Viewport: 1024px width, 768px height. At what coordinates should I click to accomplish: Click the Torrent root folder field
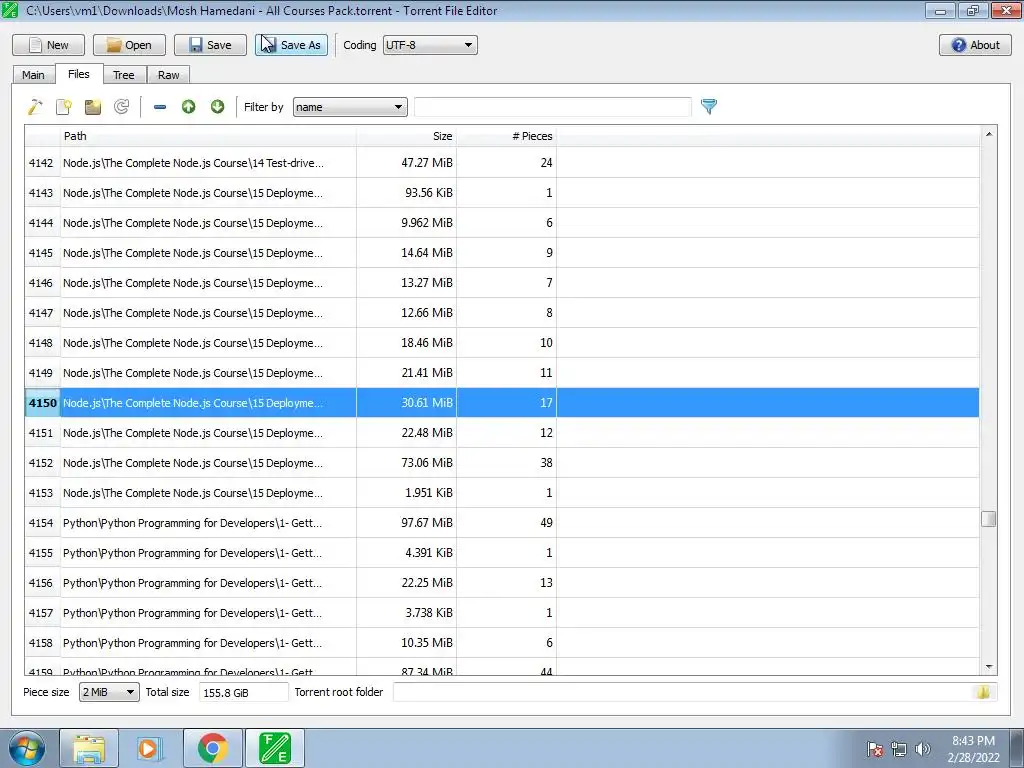click(695, 692)
